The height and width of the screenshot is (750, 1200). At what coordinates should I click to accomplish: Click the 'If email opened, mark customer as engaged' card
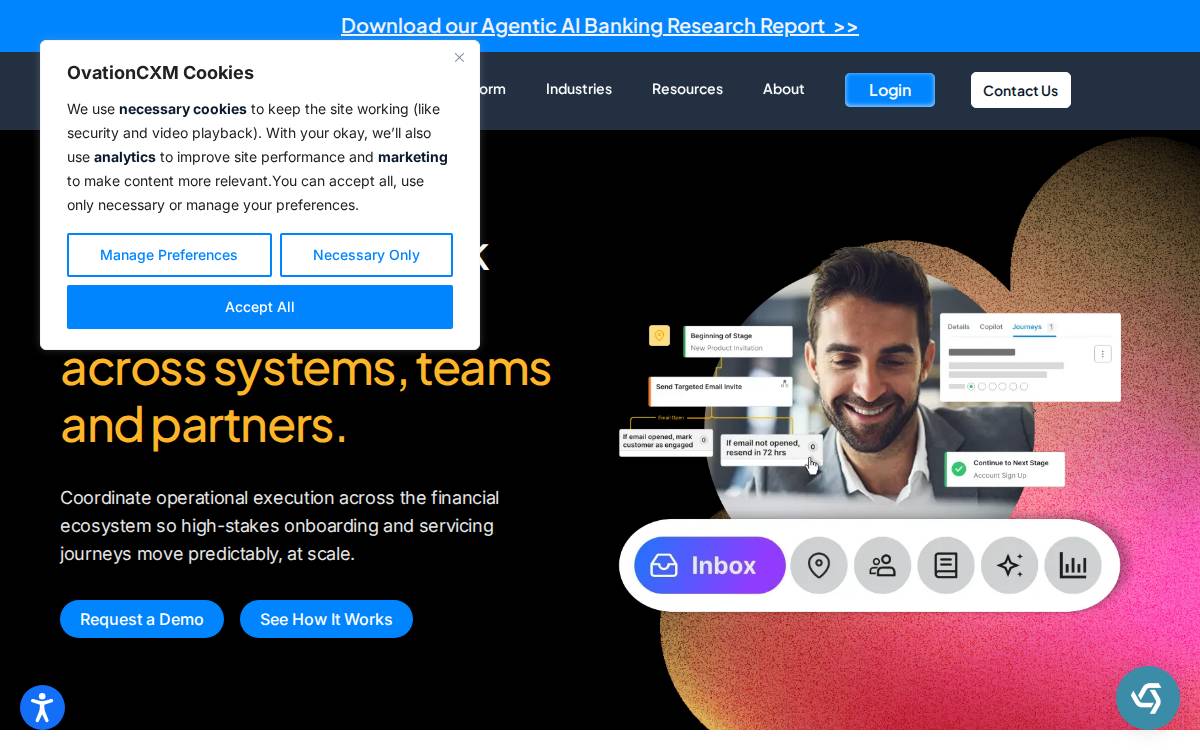click(x=665, y=441)
